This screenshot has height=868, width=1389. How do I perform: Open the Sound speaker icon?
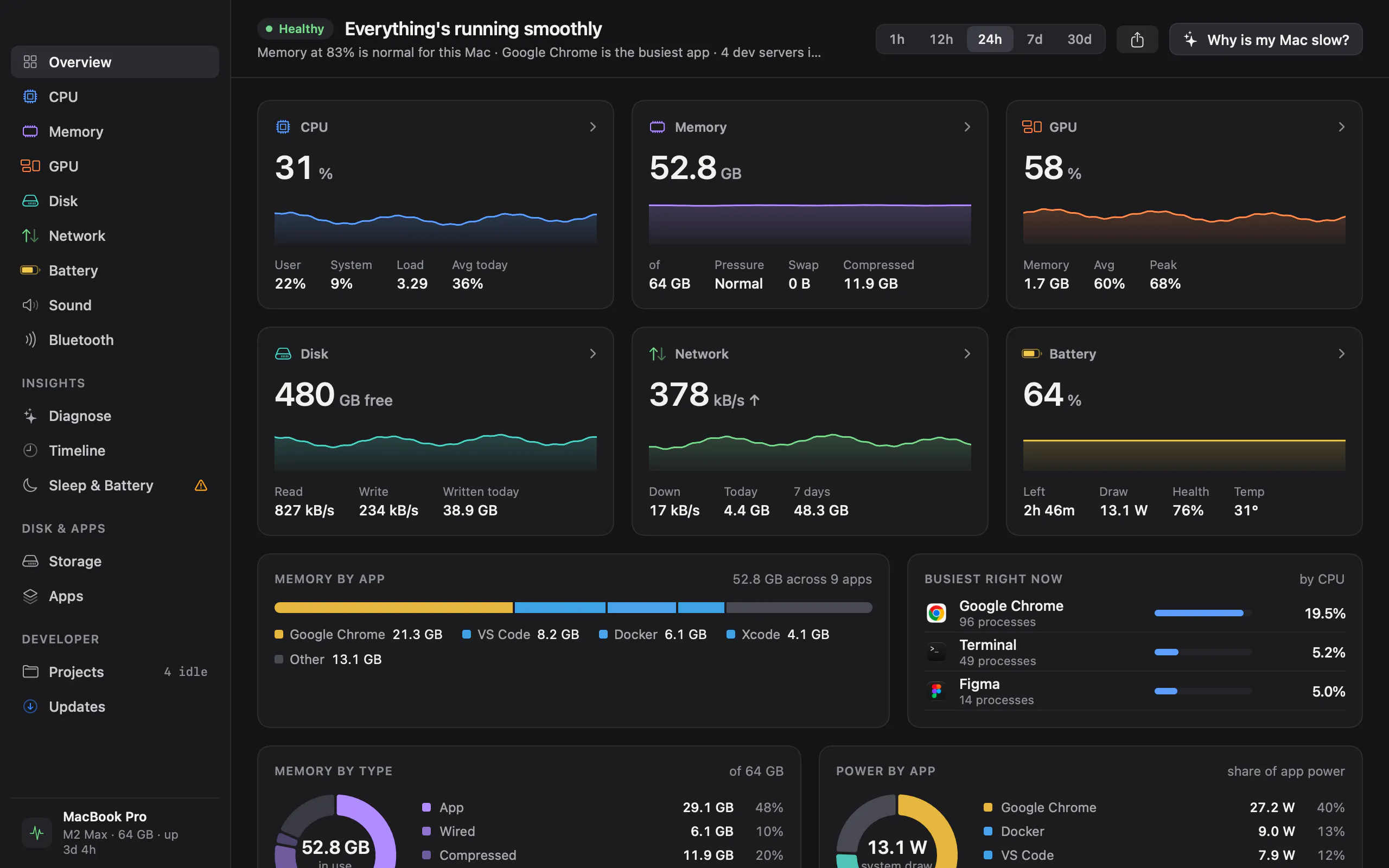tap(30, 305)
